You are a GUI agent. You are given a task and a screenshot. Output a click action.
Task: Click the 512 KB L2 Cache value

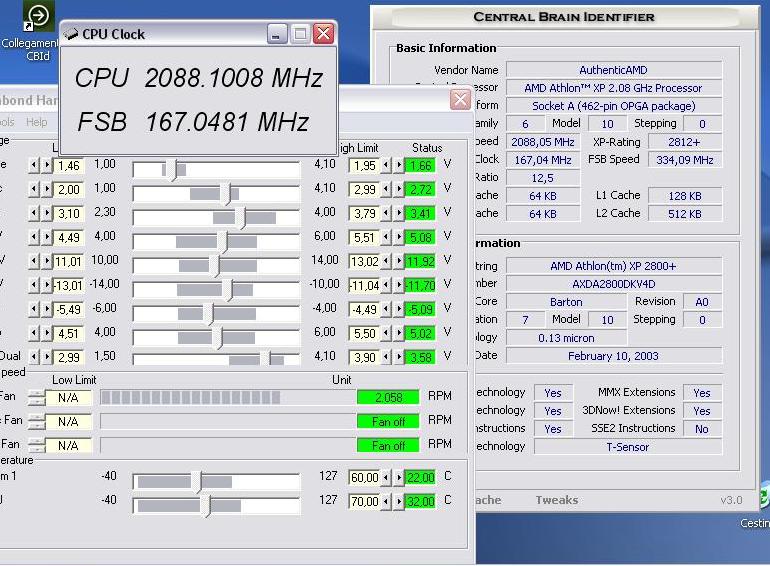pyautogui.click(x=685, y=214)
